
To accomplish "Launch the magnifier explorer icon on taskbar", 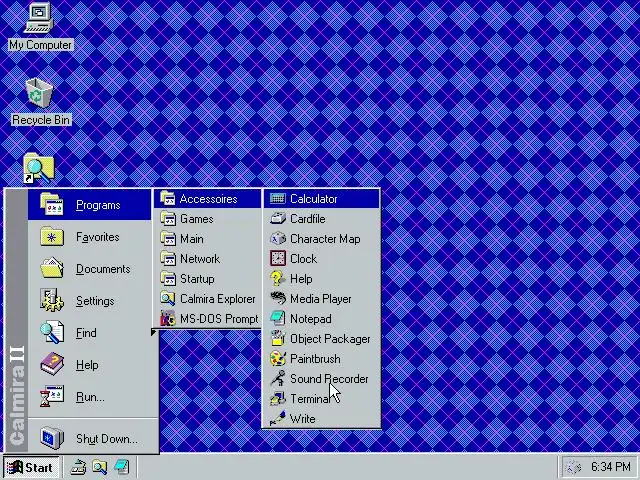I will click(100, 467).
